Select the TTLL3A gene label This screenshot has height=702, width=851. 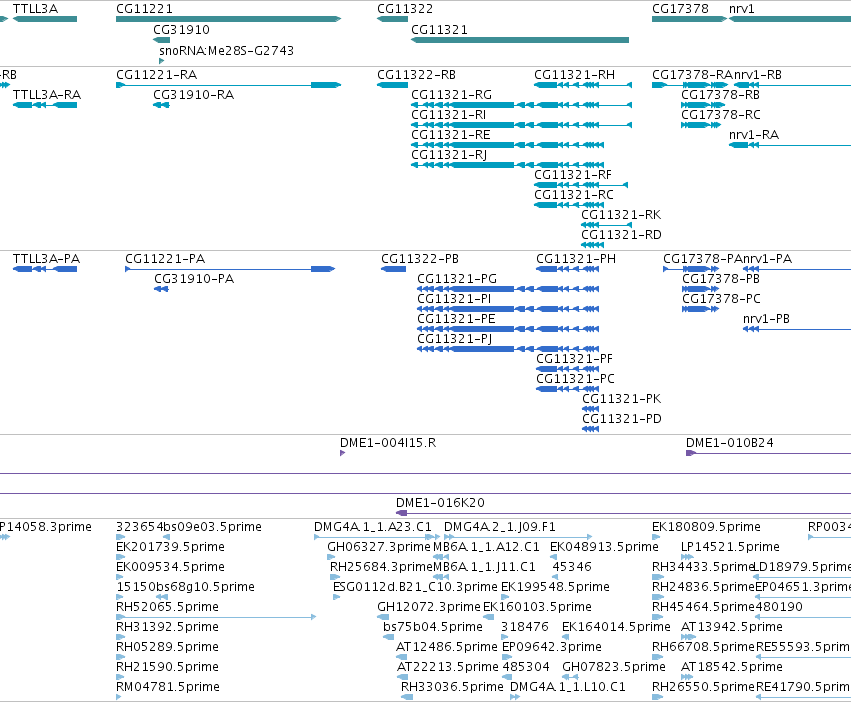[35, 9]
